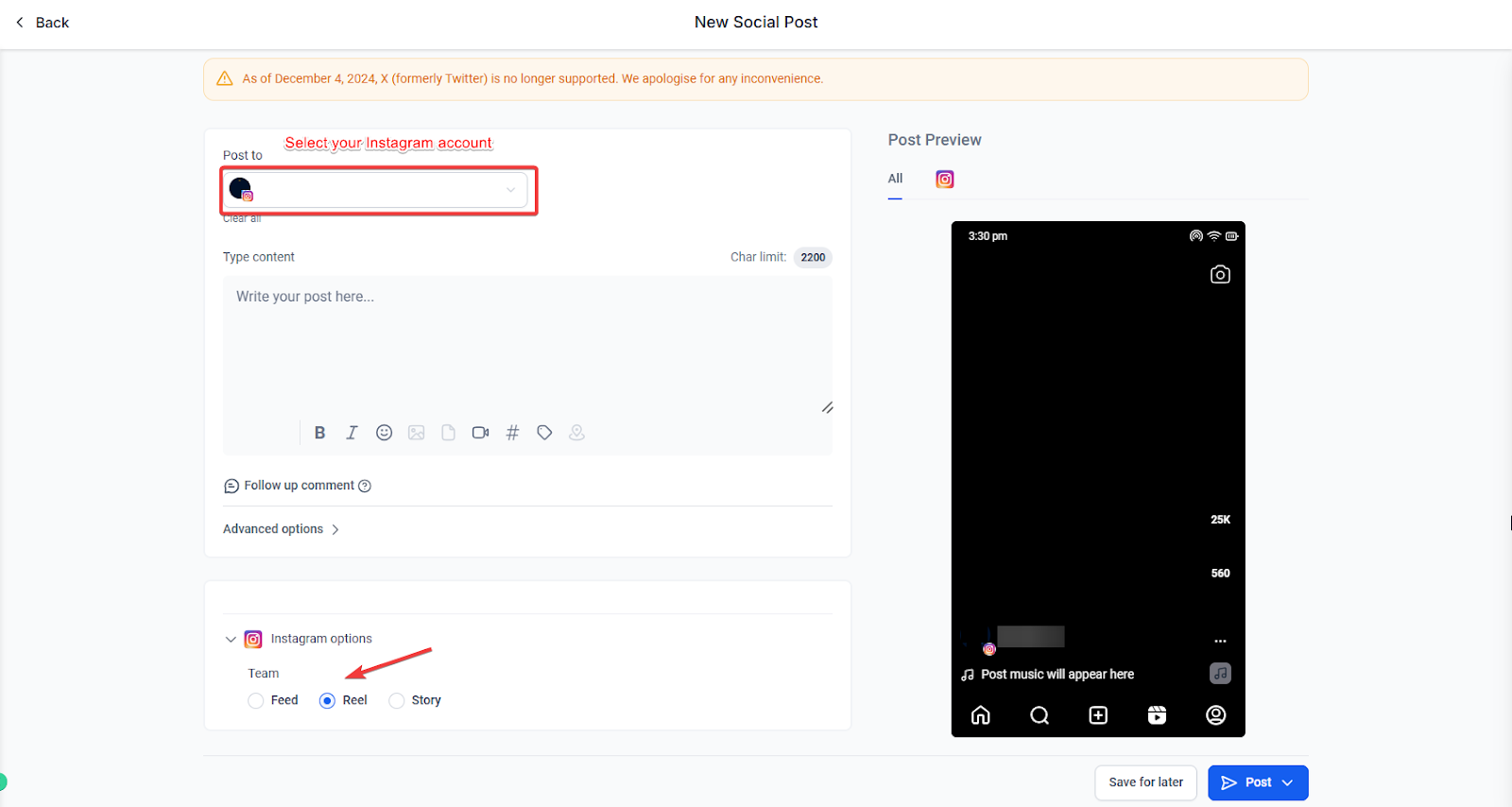Add an image via picture icon

point(416,433)
